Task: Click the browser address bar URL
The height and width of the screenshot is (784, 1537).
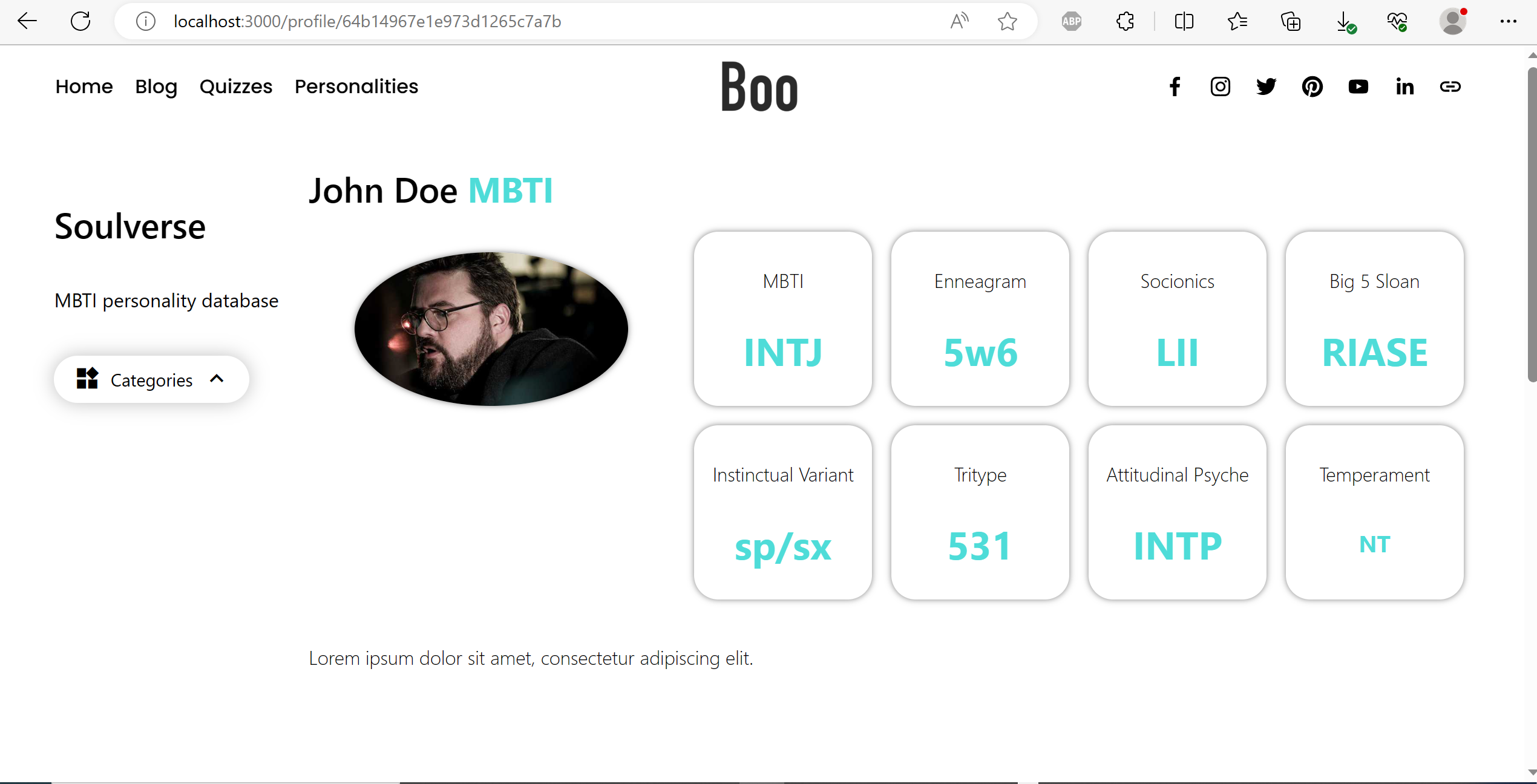Action: tap(366, 22)
